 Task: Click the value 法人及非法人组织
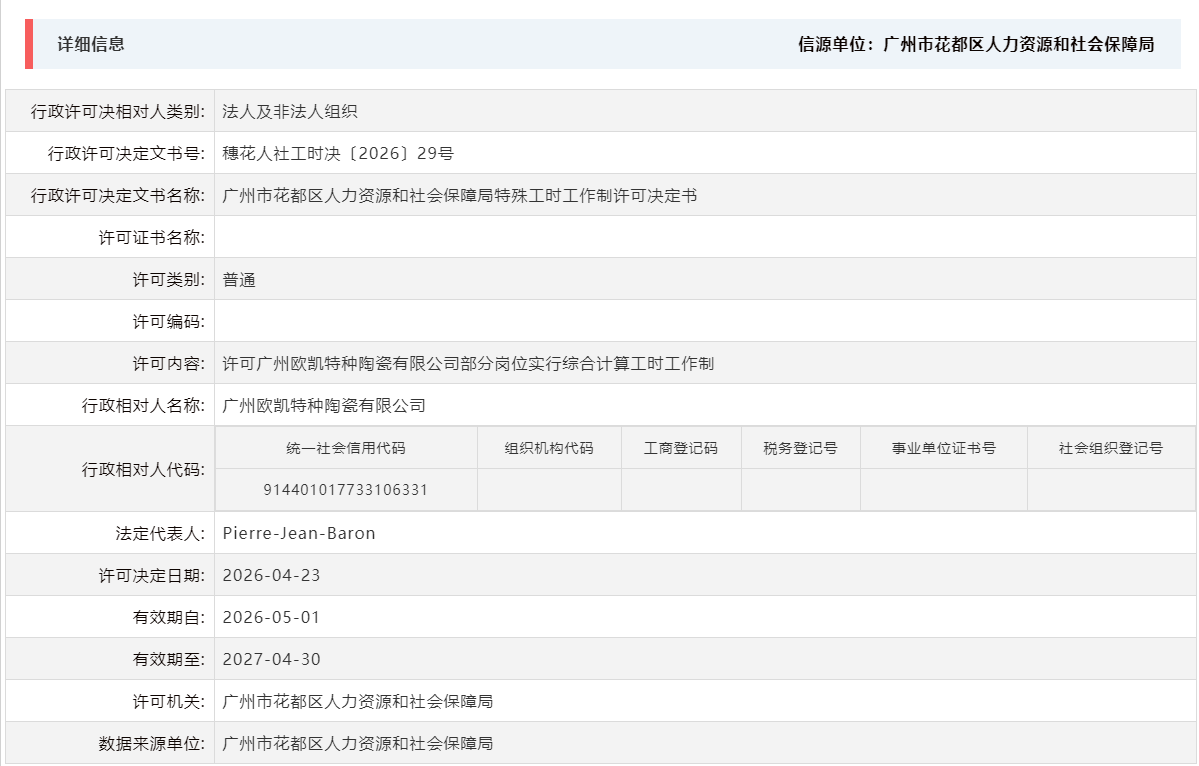tap(290, 112)
